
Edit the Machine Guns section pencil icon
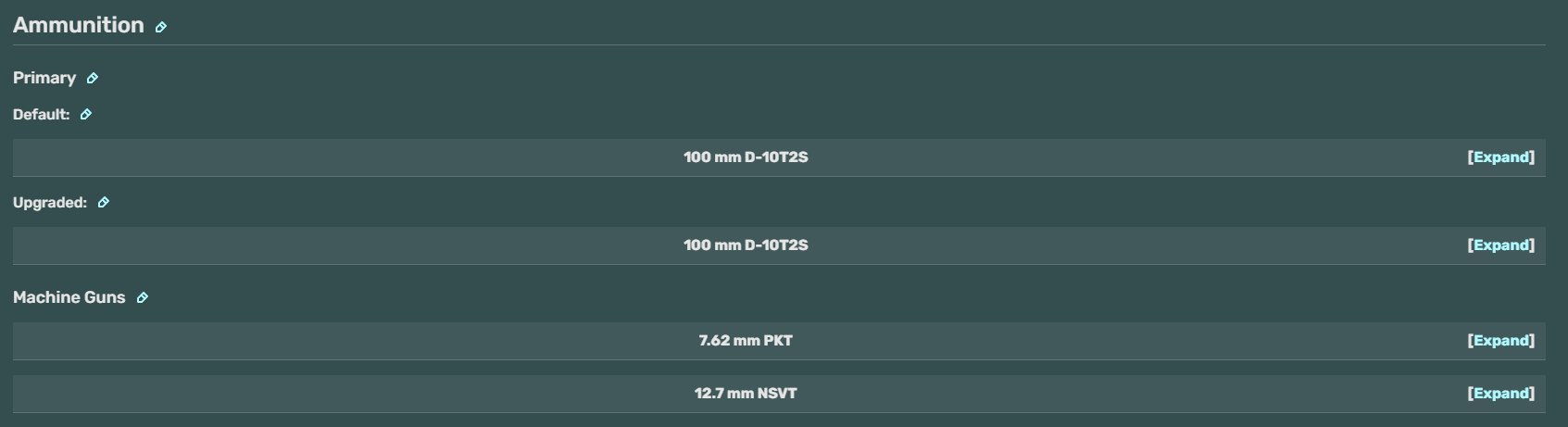pyautogui.click(x=143, y=298)
